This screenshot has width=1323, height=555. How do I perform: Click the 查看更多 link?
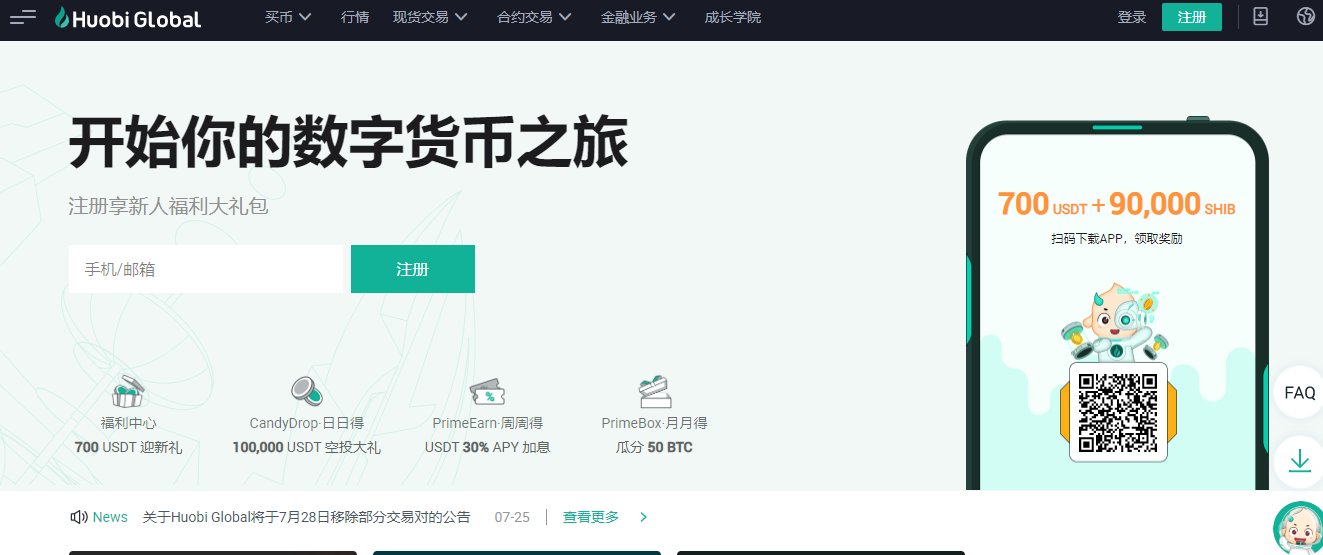(590, 517)
